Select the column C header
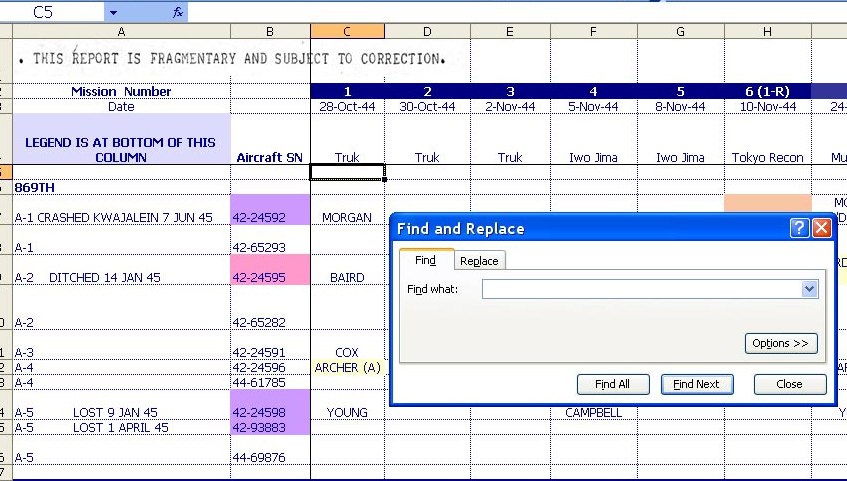The height and width of the screenshot is (481, 847). point(347,32)
